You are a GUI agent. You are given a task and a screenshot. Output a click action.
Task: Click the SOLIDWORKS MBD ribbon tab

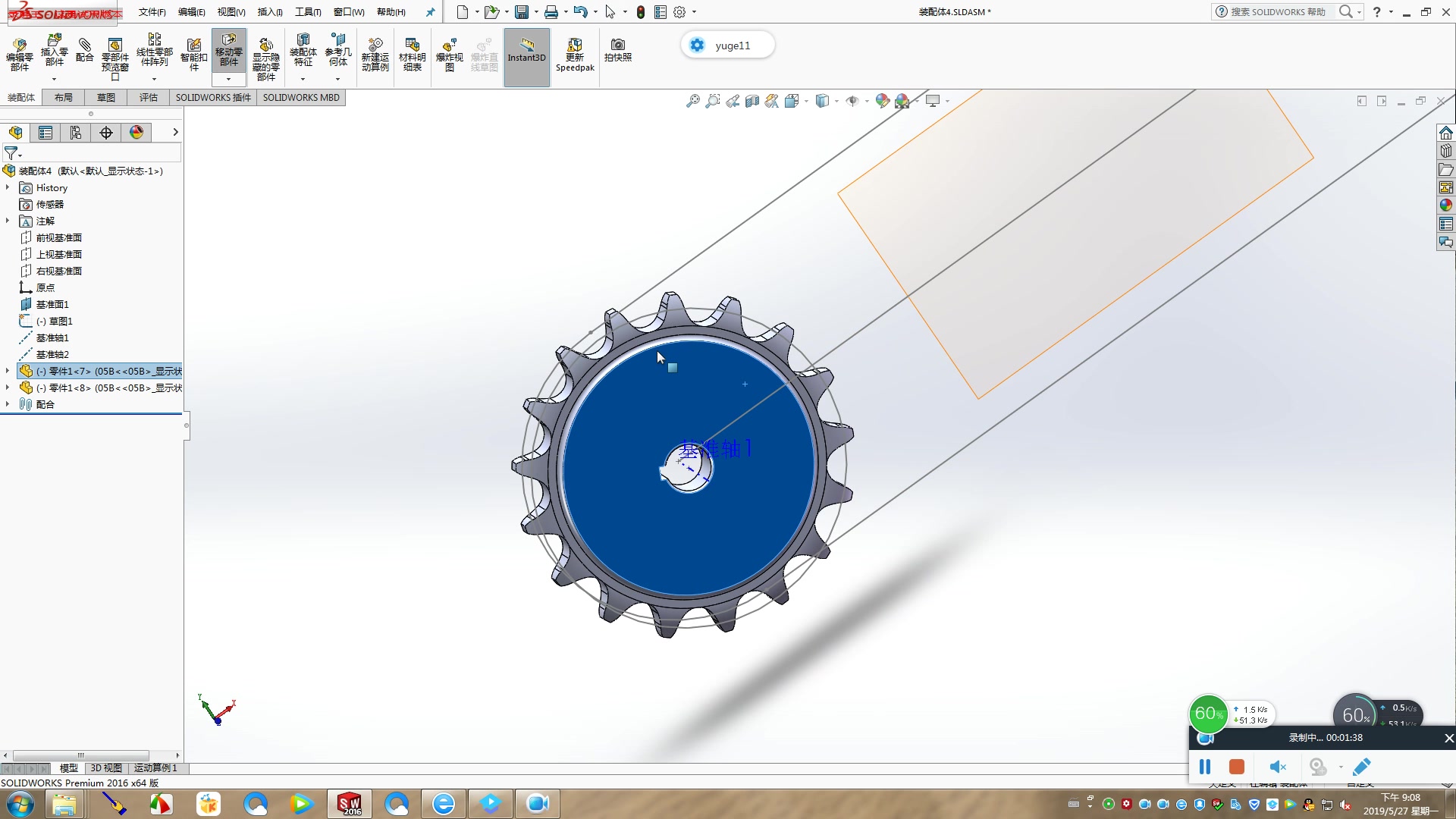click(301, 97)
